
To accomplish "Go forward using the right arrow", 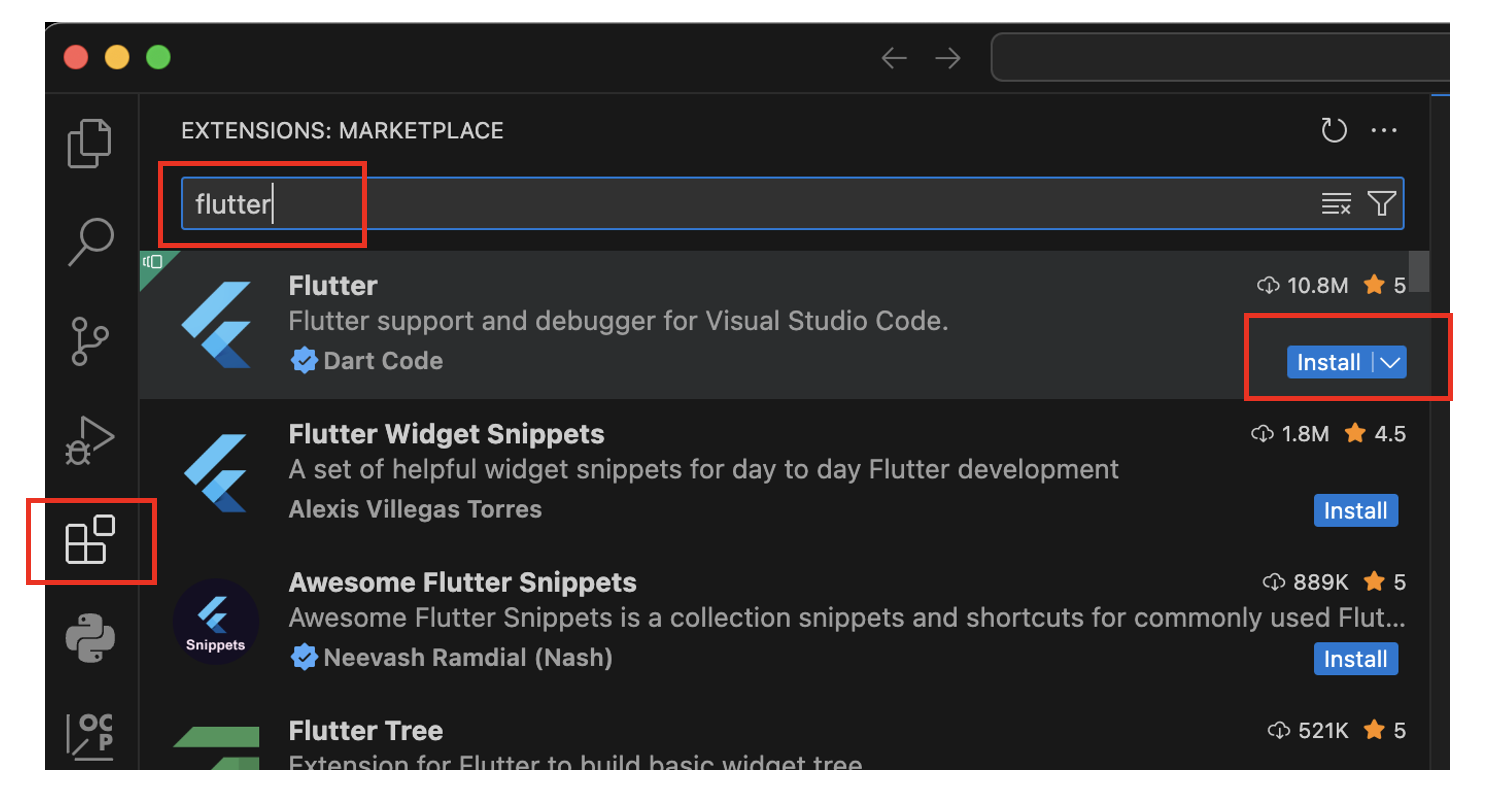I will click(947, 59).
